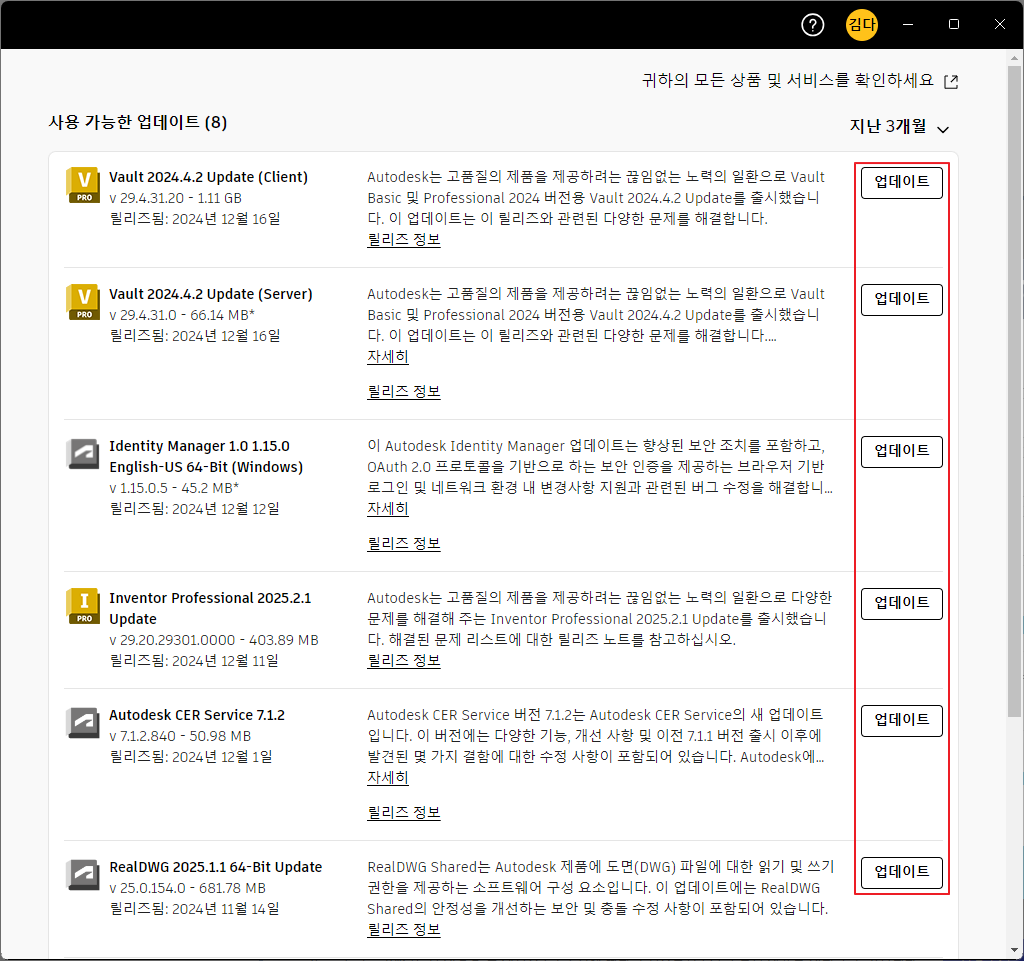
Task: Select the Vault 2024.4.2 Update (Server) title
Action: click(x=211, y=294)
